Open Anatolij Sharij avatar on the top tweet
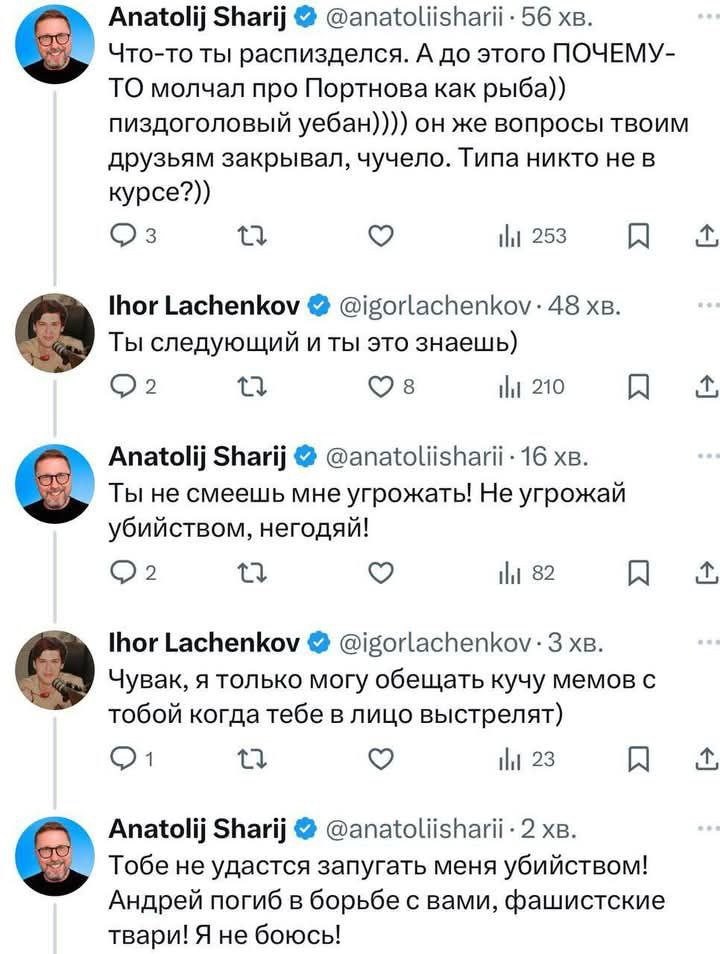Viewport: 720px width, 954px height. pyautogui.click(x=55, y=45)
